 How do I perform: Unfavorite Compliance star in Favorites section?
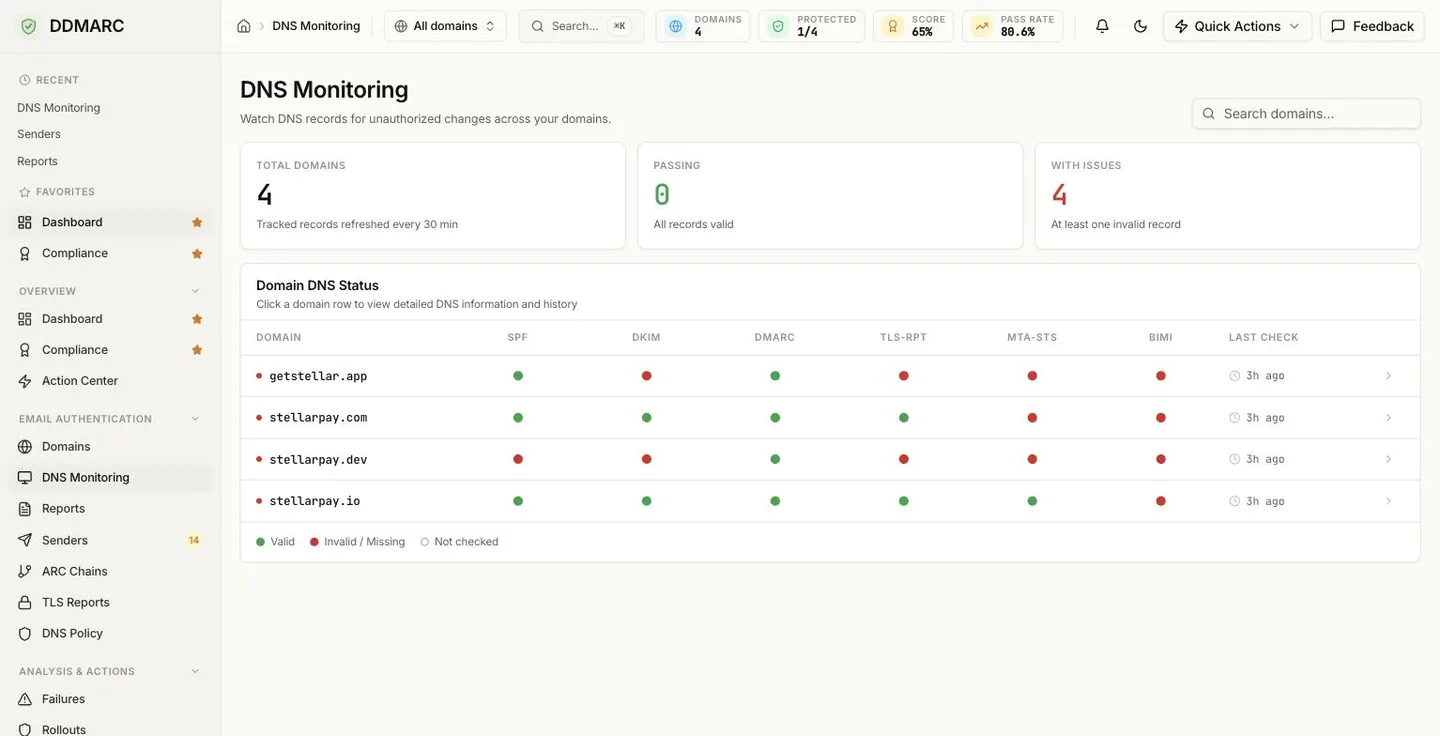(x=197, y=254)
